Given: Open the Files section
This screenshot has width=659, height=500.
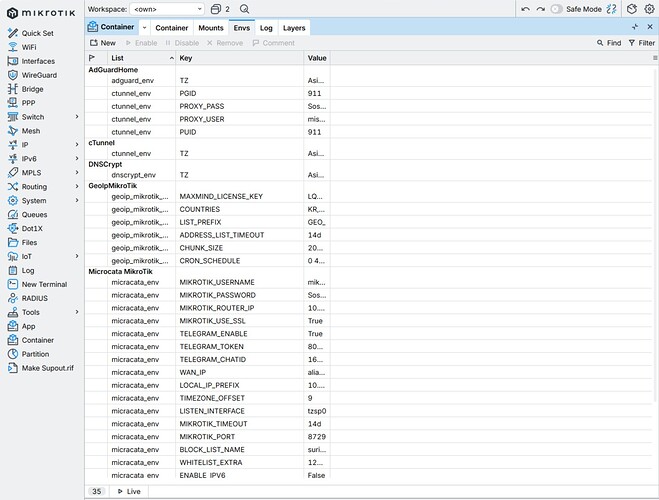Looking at the screenshot, I should [x=29, y=242].
